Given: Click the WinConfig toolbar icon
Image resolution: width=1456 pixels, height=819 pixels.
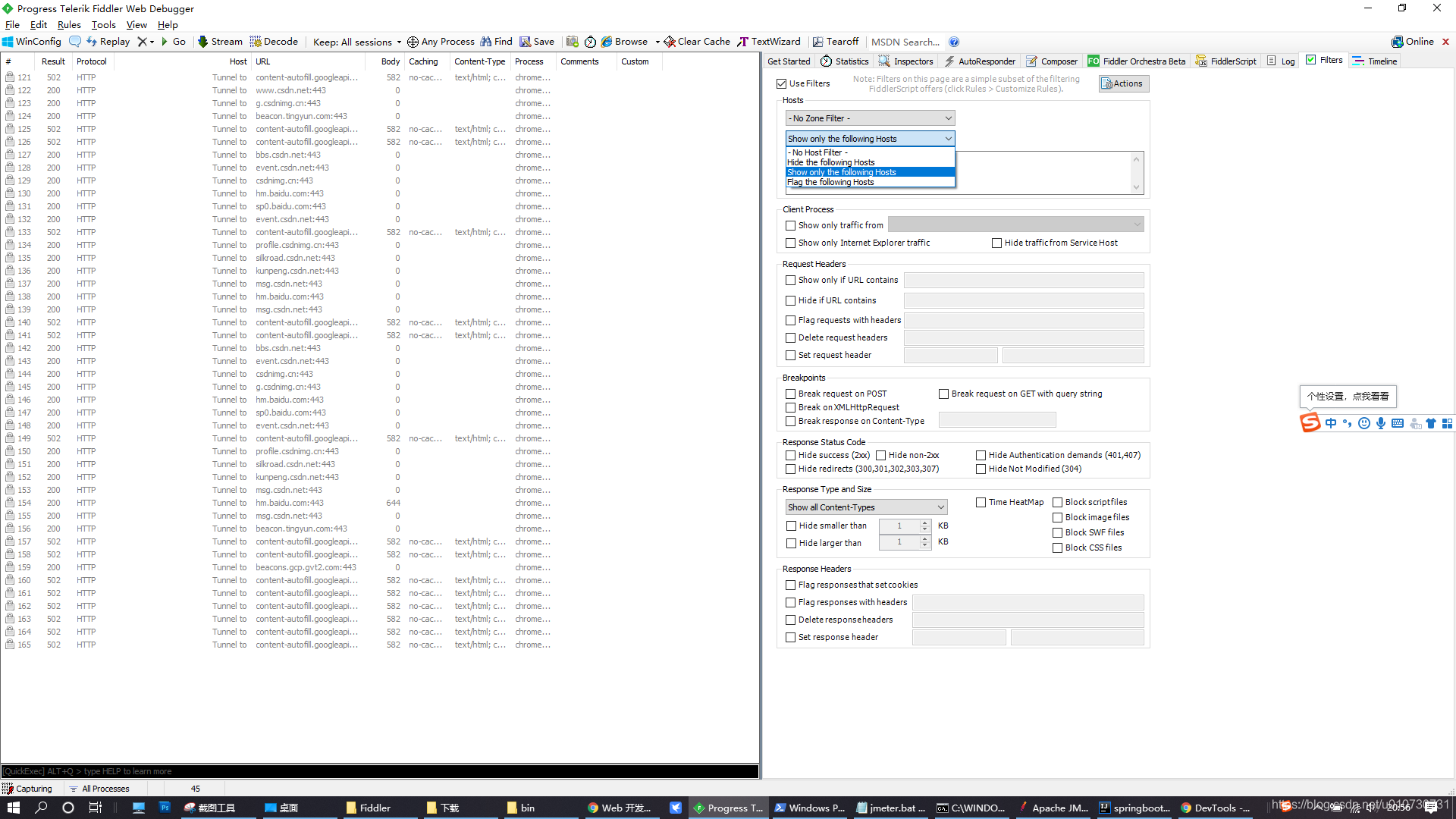Looking at the screenshot, I should 8,42.
